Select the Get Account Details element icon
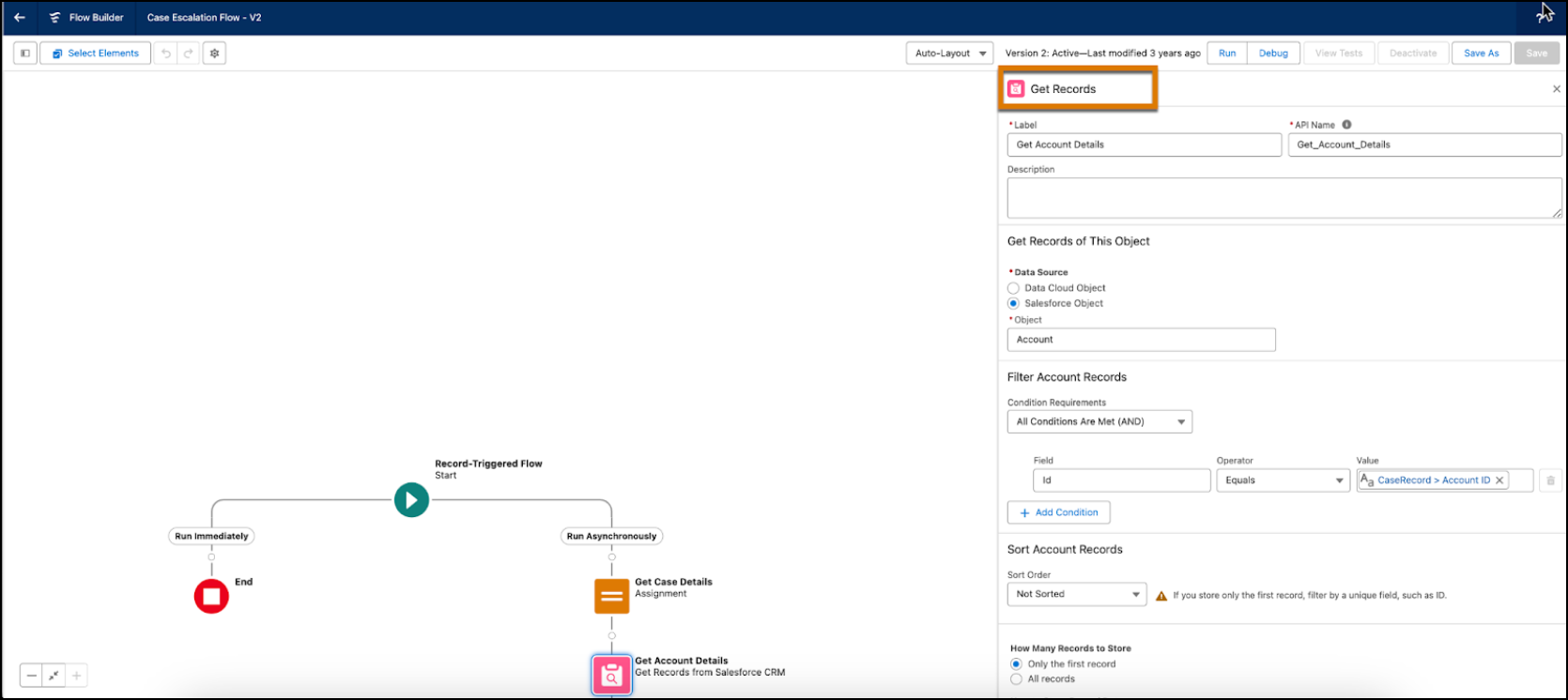This screenshot has height=700, width=1568. point(612,675)
